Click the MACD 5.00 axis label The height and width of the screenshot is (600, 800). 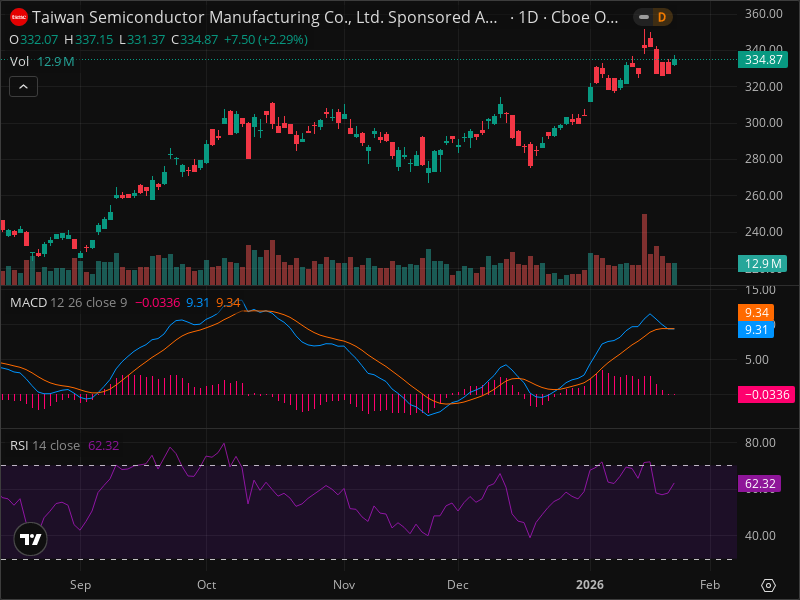757,360
